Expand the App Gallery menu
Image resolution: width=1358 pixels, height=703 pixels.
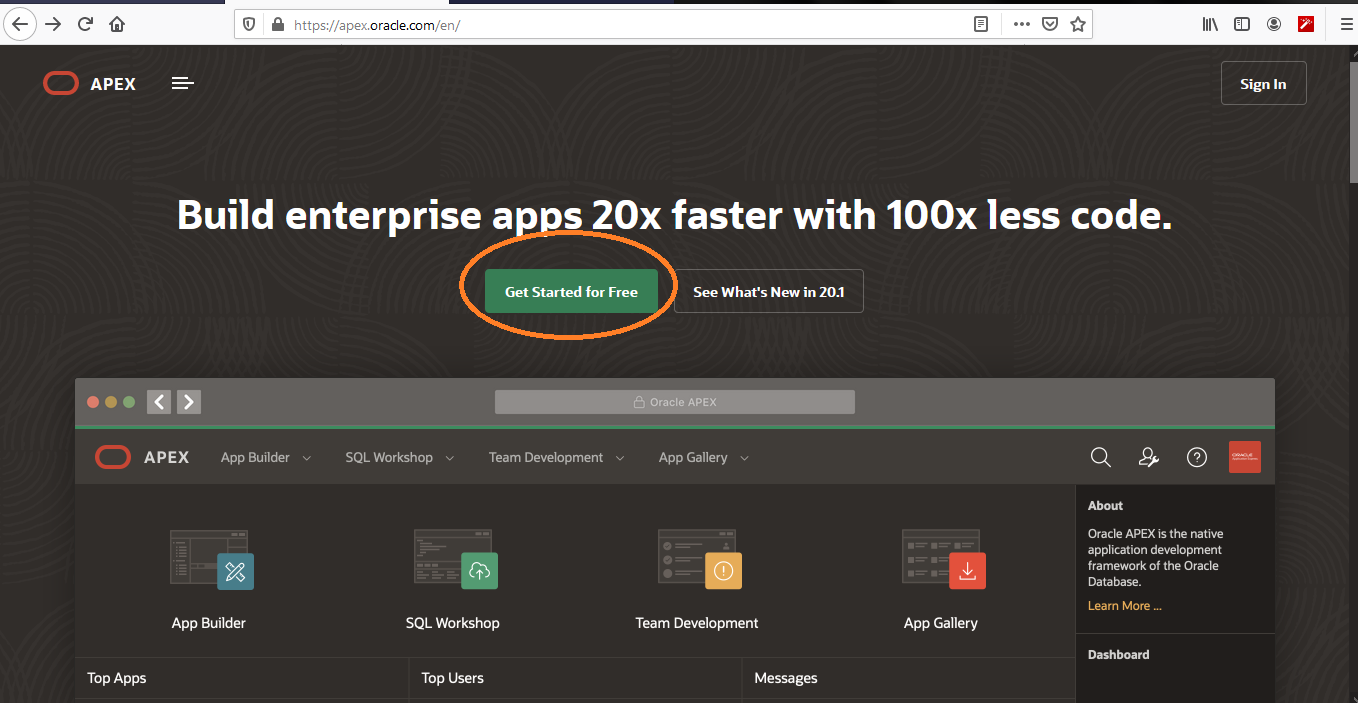(x=705, y=457)
